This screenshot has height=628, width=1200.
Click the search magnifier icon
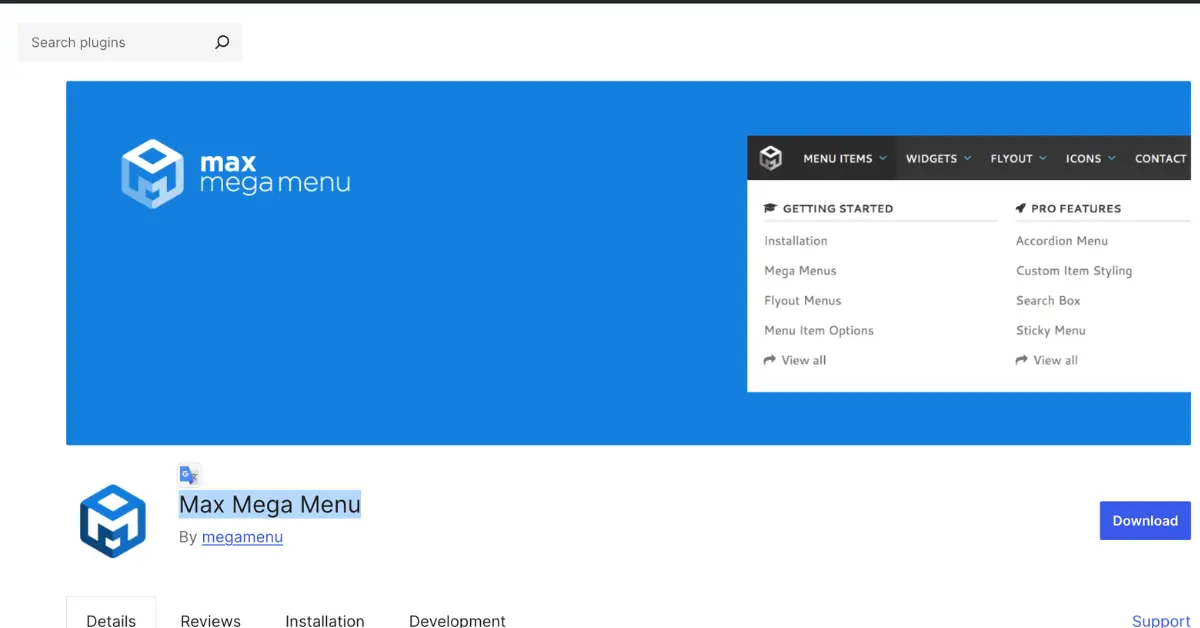pyautogui.click(x=222, y=42)
